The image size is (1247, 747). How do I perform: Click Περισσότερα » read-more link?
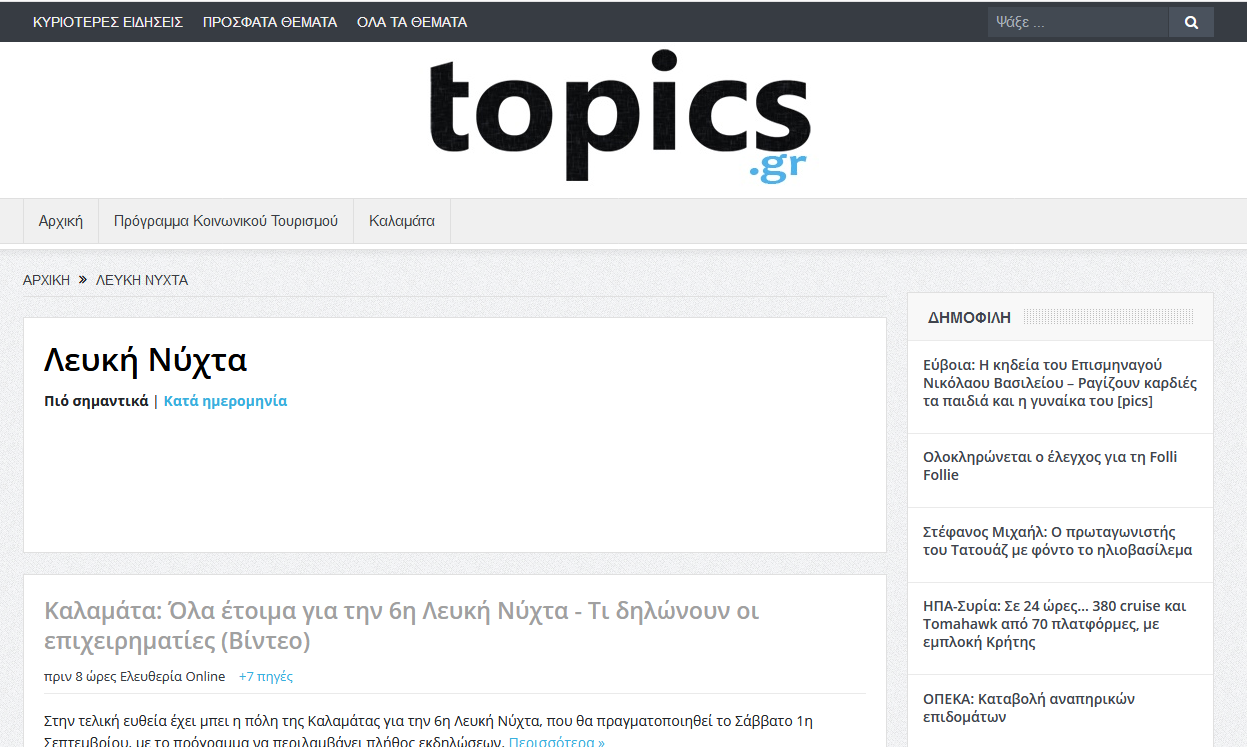pos(556,741)
